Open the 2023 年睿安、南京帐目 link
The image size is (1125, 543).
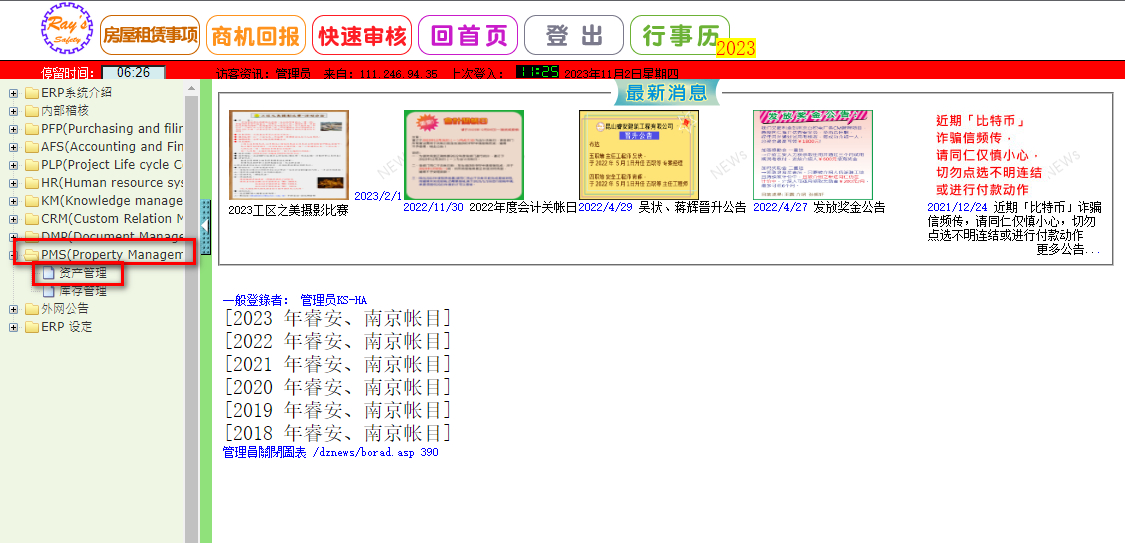pyautogui.click(x=338, y=319)
